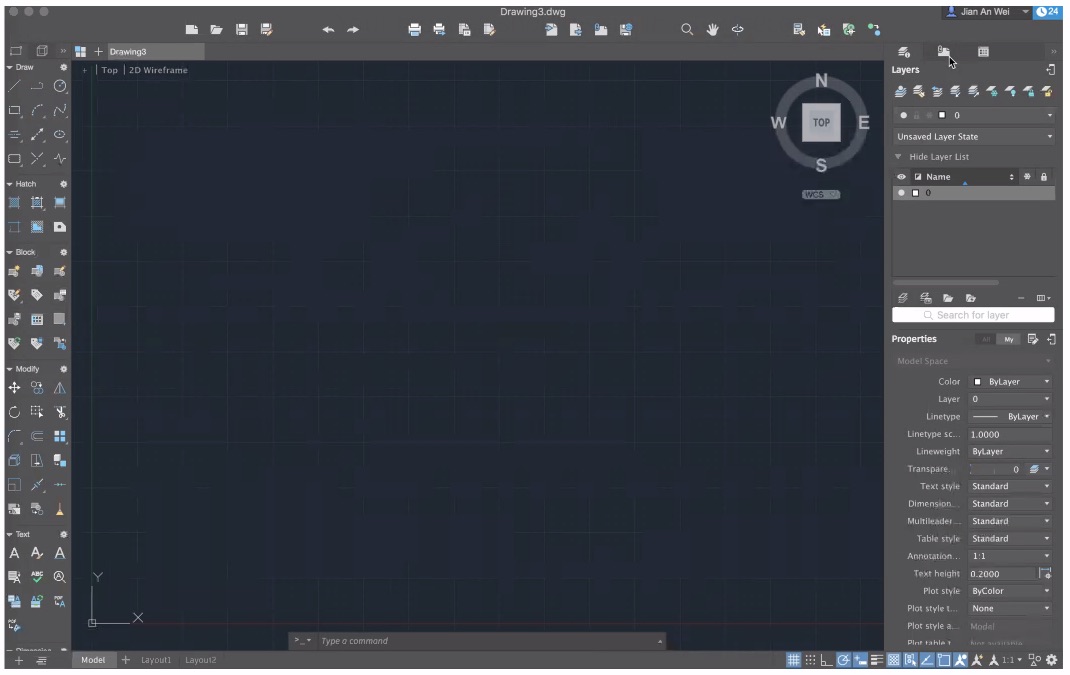Switch to the Layout1 tab
This screenshot has height=675, width=1070.
pos(156,660)
